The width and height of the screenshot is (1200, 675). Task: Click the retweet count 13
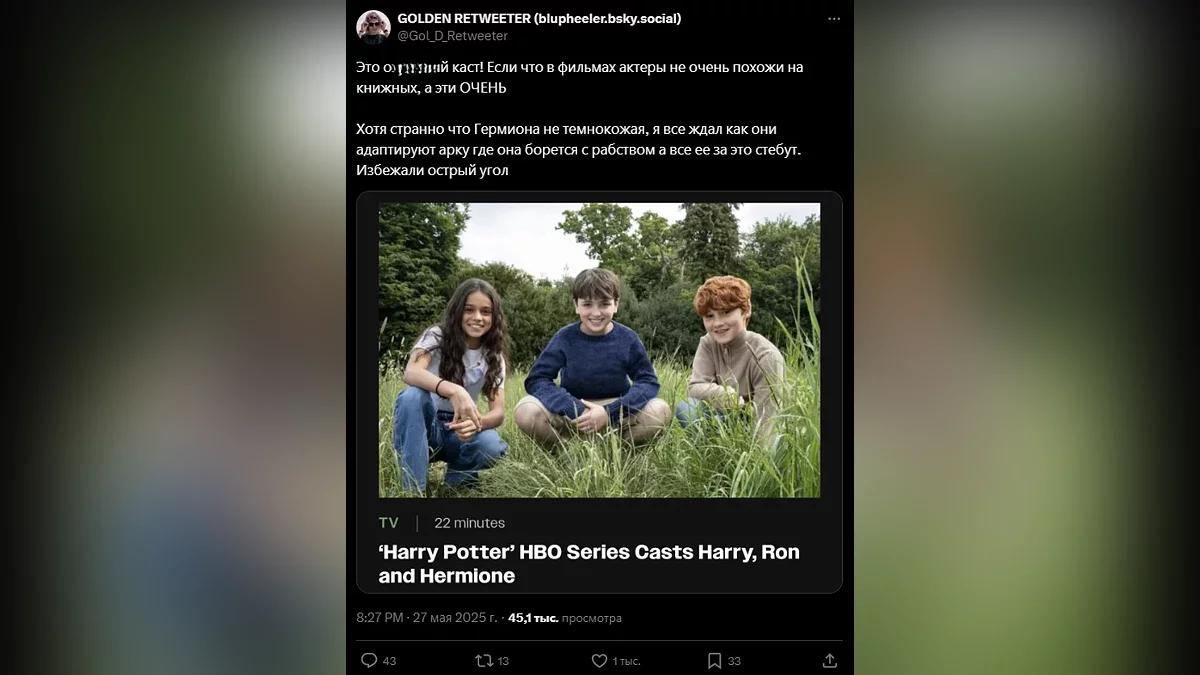click(503, 661)
